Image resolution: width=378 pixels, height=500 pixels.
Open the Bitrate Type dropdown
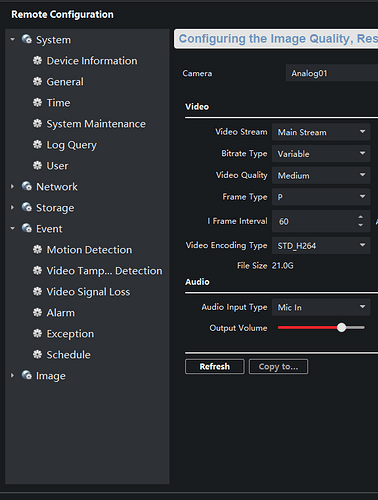(321, 154)
